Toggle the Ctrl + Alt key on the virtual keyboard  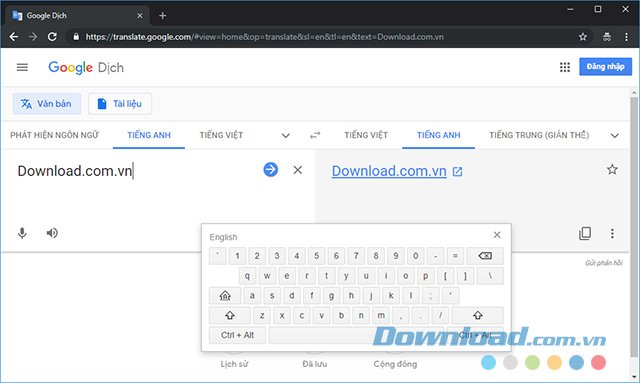[237, 335]
